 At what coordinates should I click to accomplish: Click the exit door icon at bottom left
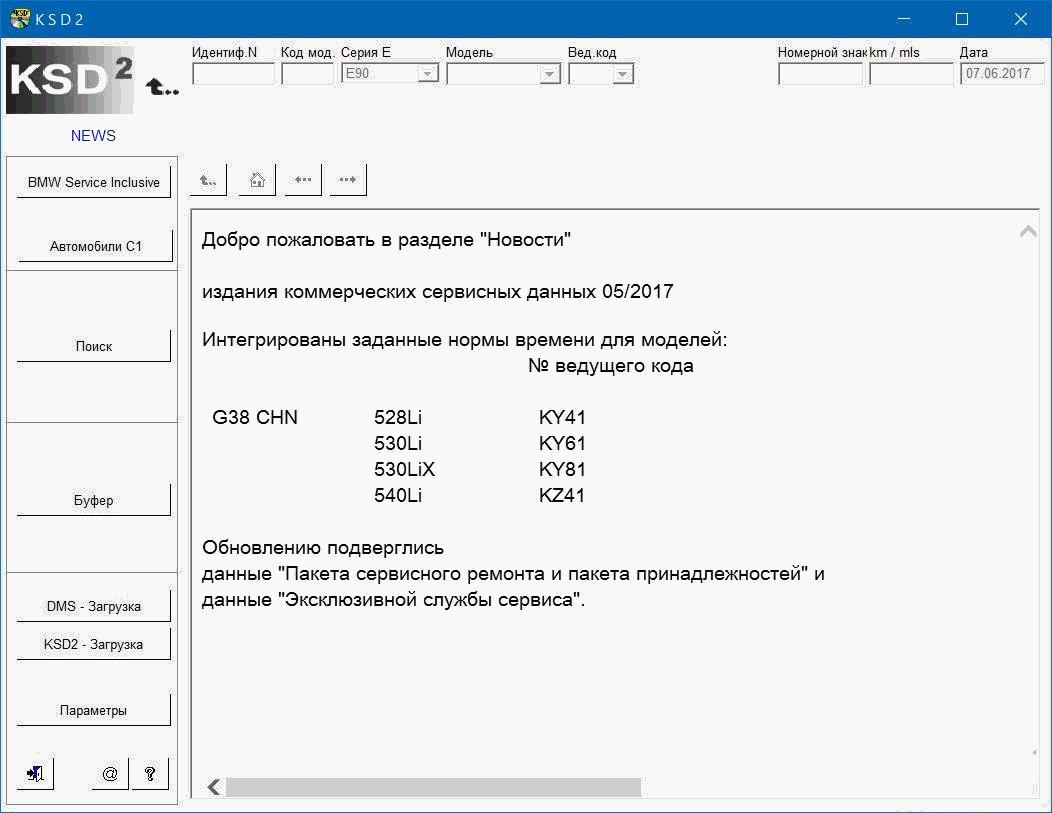(35, 773)
